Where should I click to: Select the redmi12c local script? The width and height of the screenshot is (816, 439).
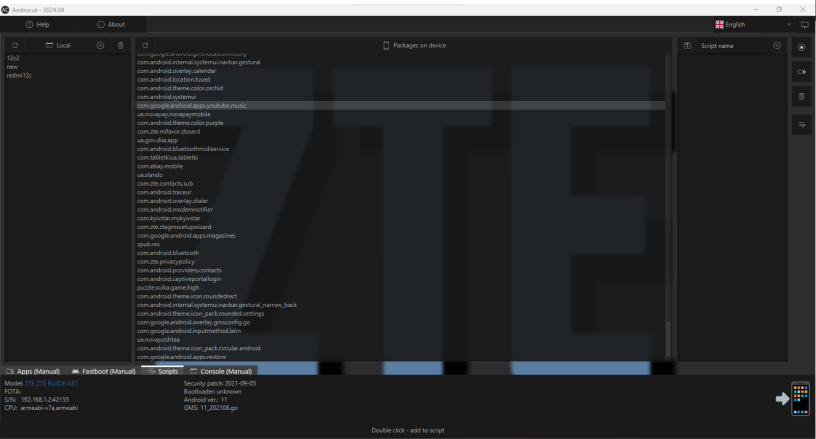[19, 75]
